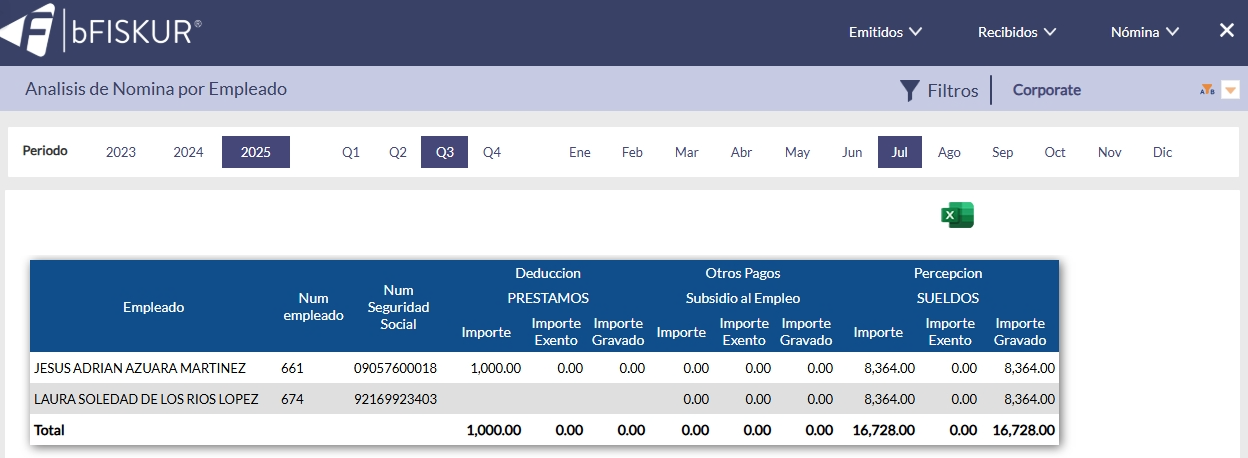Click social security number 92169923403
1248x458 pixels.
[x=395, y=399]
